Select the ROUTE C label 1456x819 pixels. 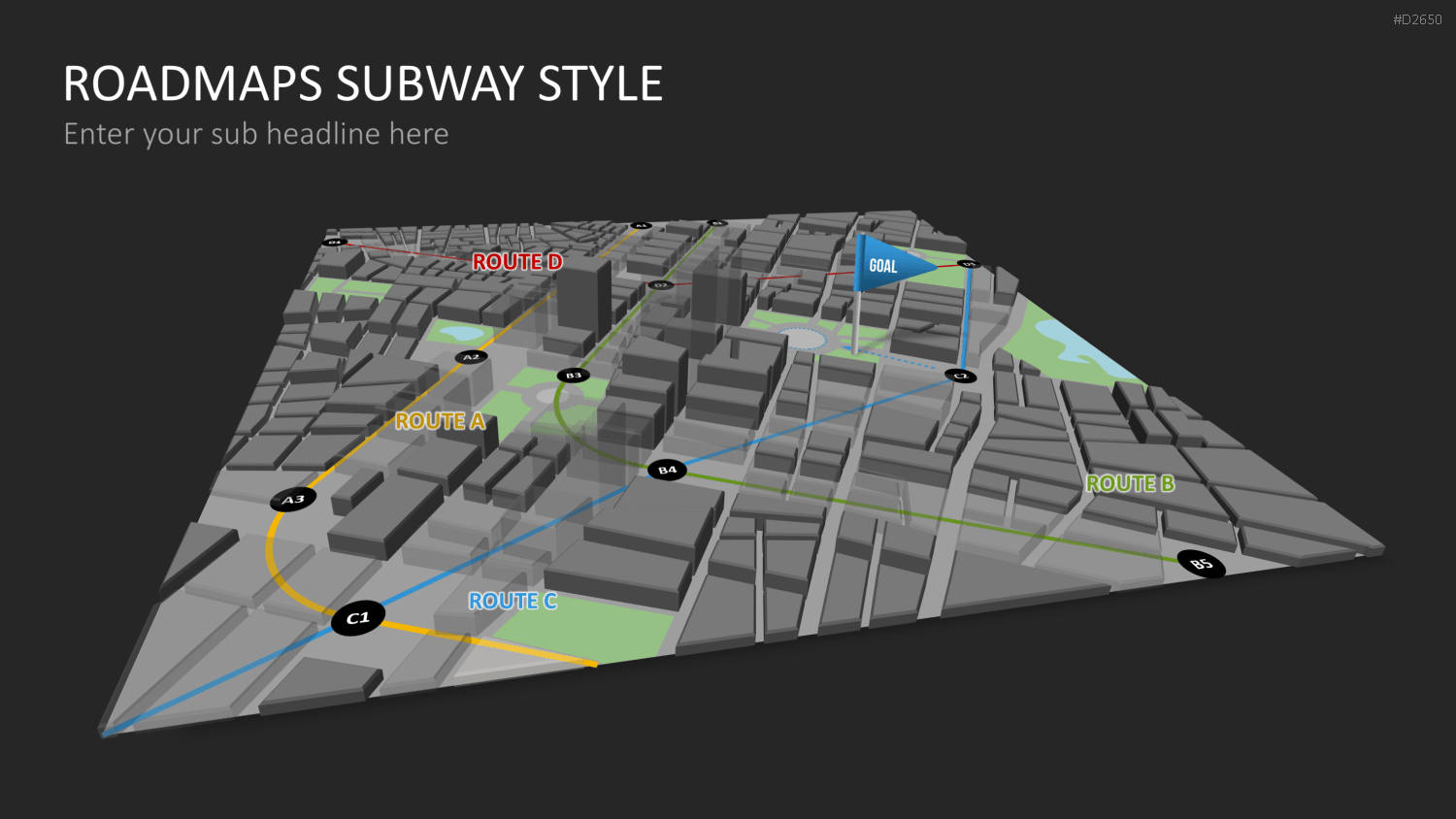513,602
